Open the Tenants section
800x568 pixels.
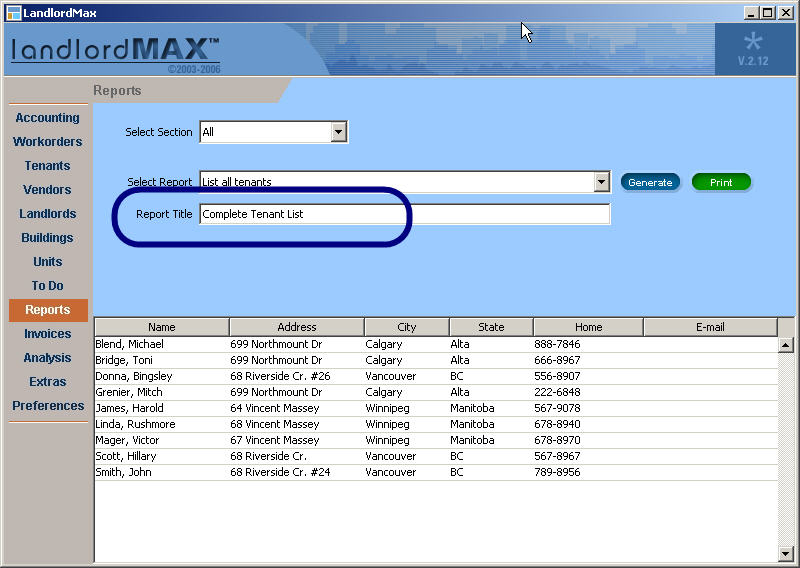47,166
